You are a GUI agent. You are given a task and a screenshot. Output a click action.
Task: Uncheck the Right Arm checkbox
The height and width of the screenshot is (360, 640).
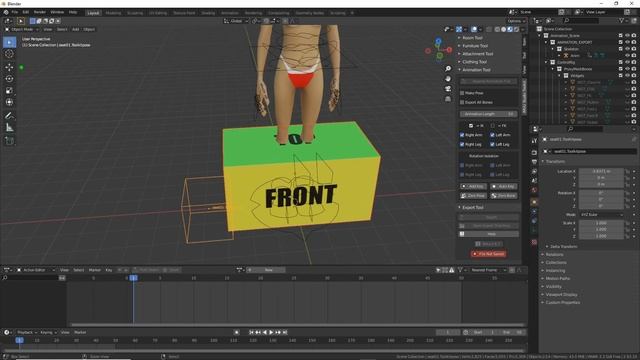462,135
